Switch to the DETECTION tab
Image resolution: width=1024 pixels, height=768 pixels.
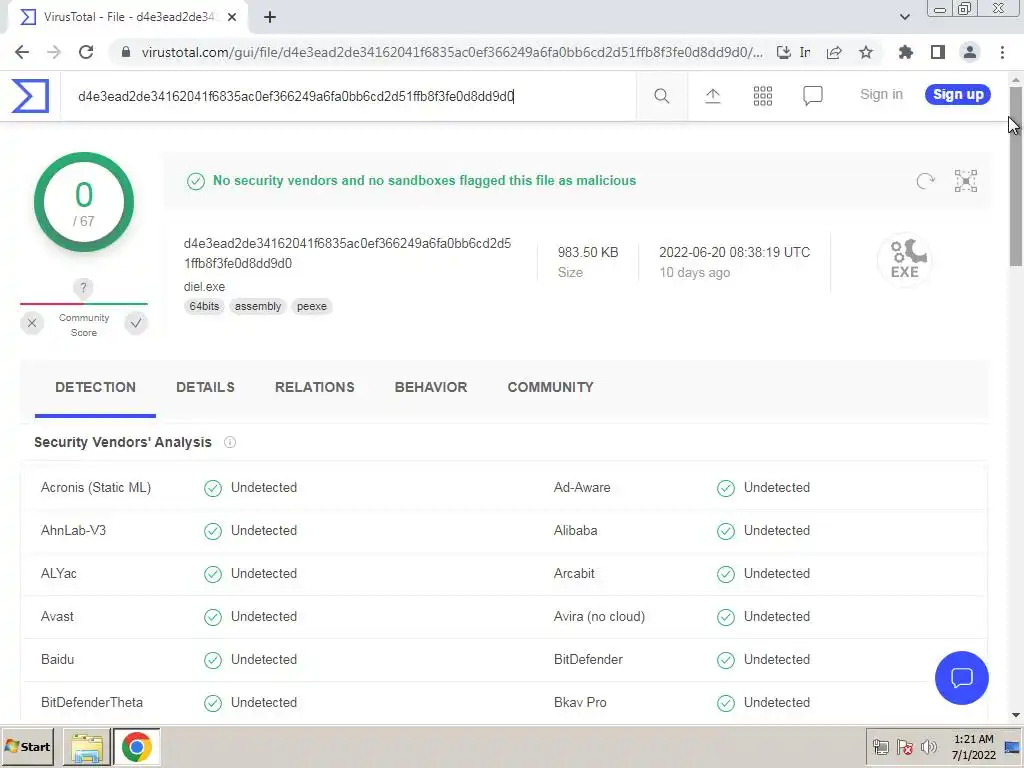(x=95, y=387)
